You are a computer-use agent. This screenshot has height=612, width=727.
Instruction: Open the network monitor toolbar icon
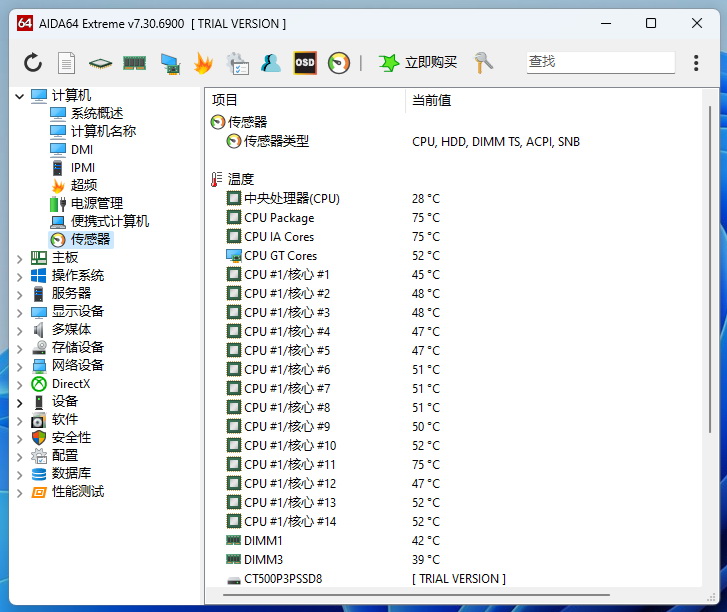pyautogui.click(x=170, y=64)
